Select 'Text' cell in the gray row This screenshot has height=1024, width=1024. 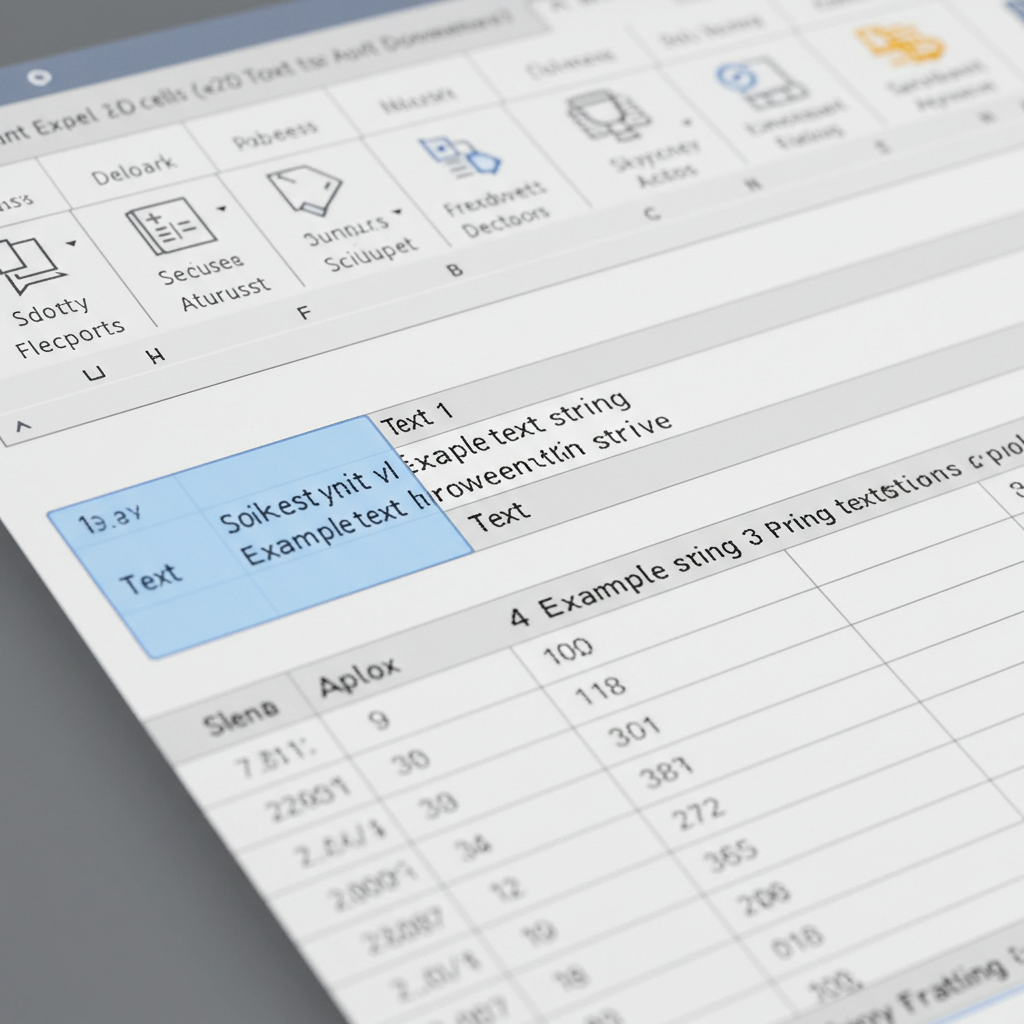pyautogui.click(x=499, y=517)
